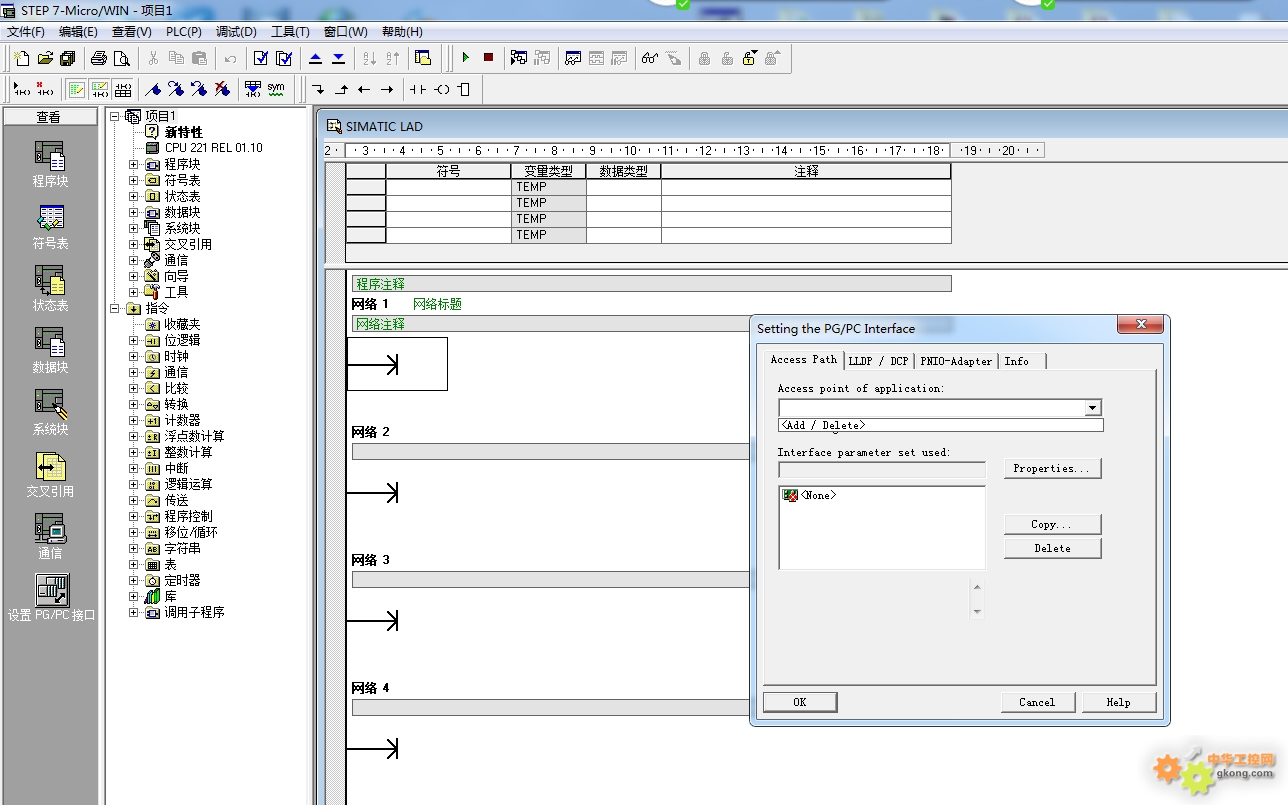Open the 调试(D) menu

point(236,32)
